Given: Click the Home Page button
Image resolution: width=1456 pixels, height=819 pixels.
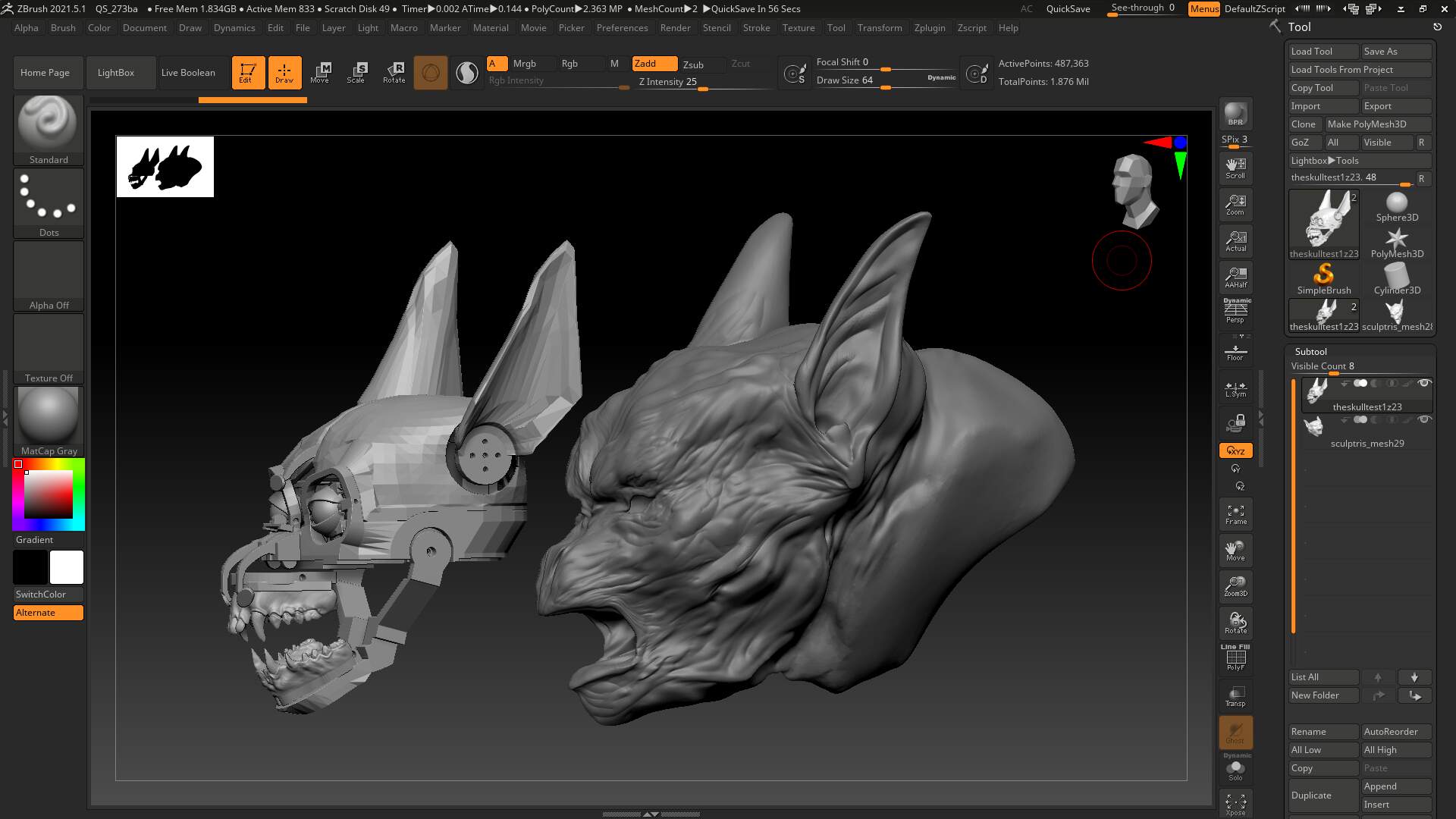Looking at the screenshot, I should (48, 73).
